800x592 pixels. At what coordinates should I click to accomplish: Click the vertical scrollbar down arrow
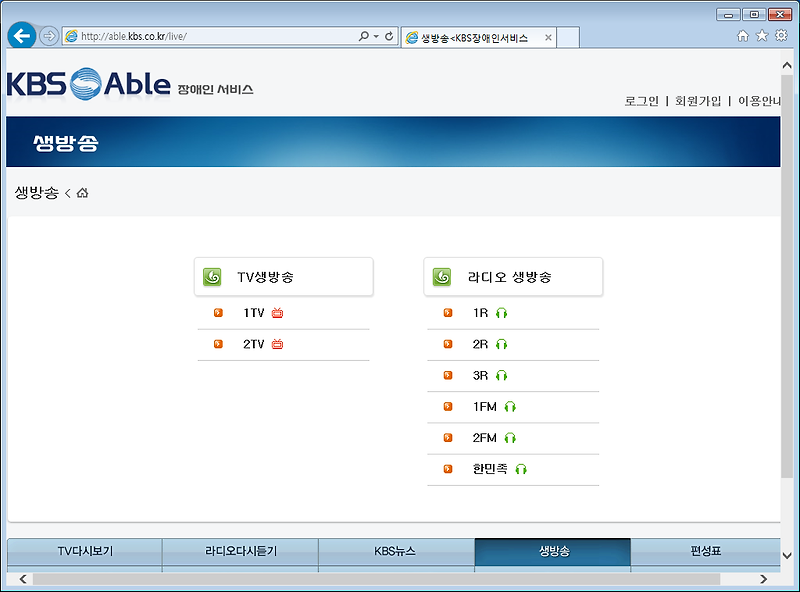(x=787, y=556)
